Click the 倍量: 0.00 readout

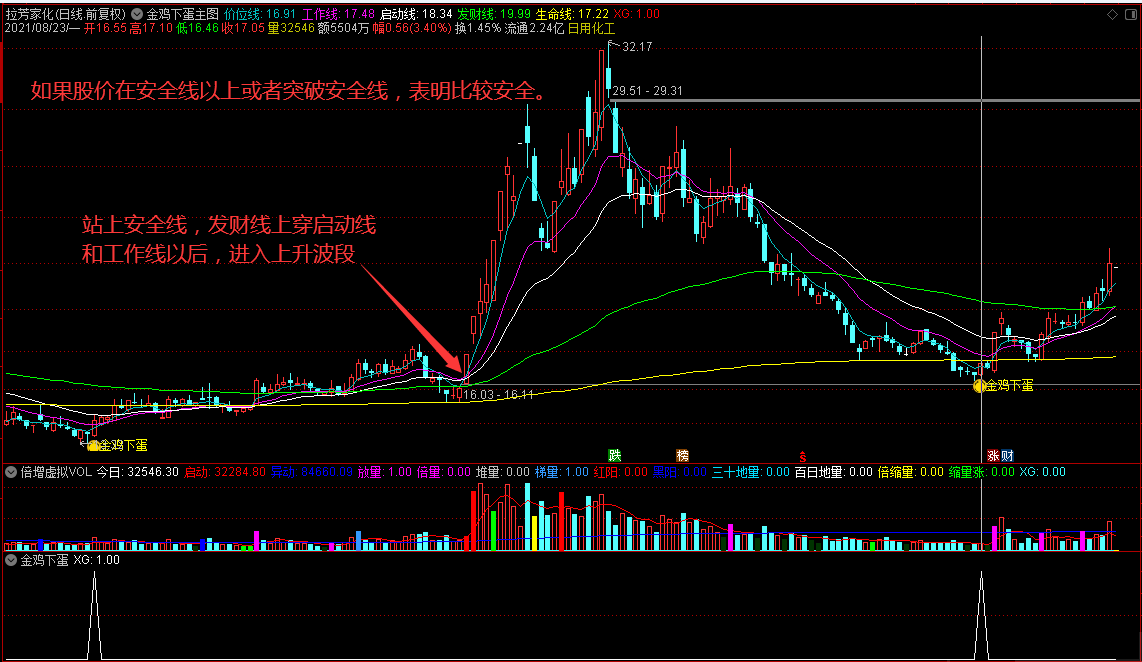[x=444, y=472]
